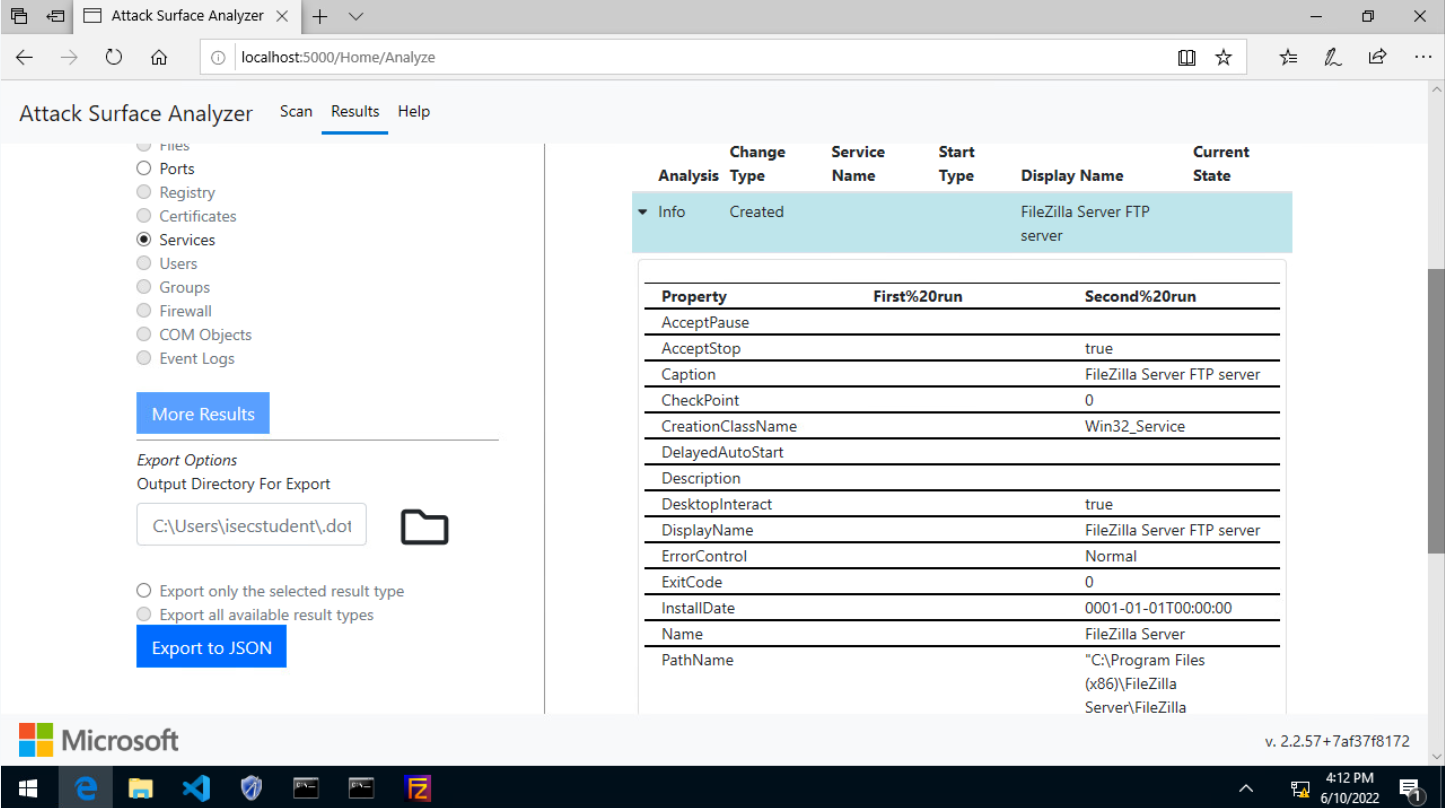
Task: Set tabs aside icon in tab bar
Action: [x=56, y=16]
